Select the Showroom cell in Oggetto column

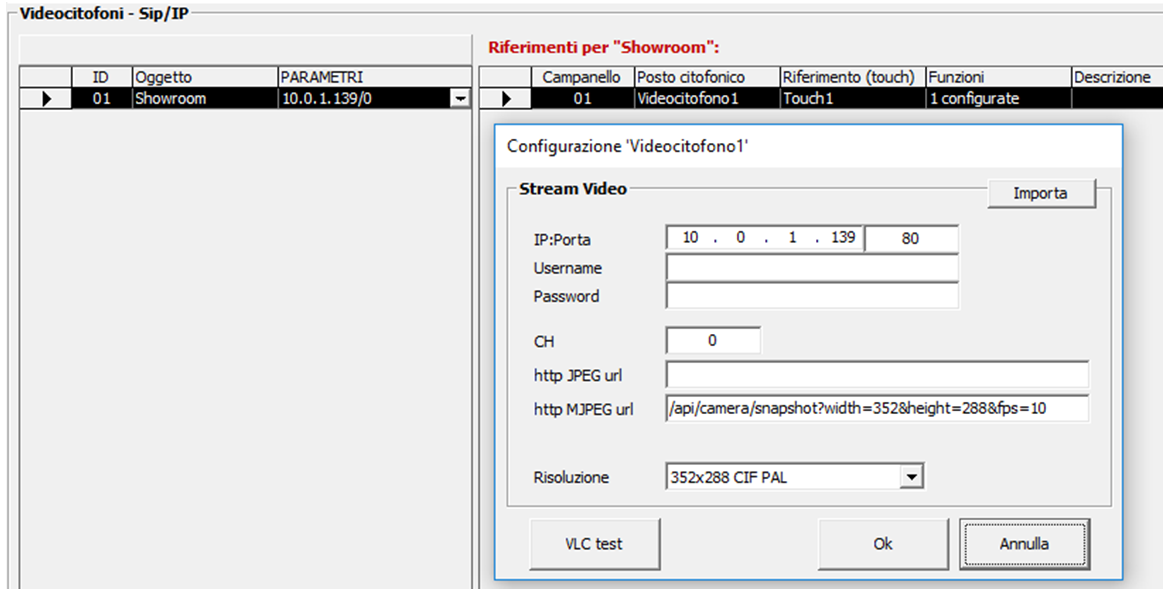pos(204,98)
